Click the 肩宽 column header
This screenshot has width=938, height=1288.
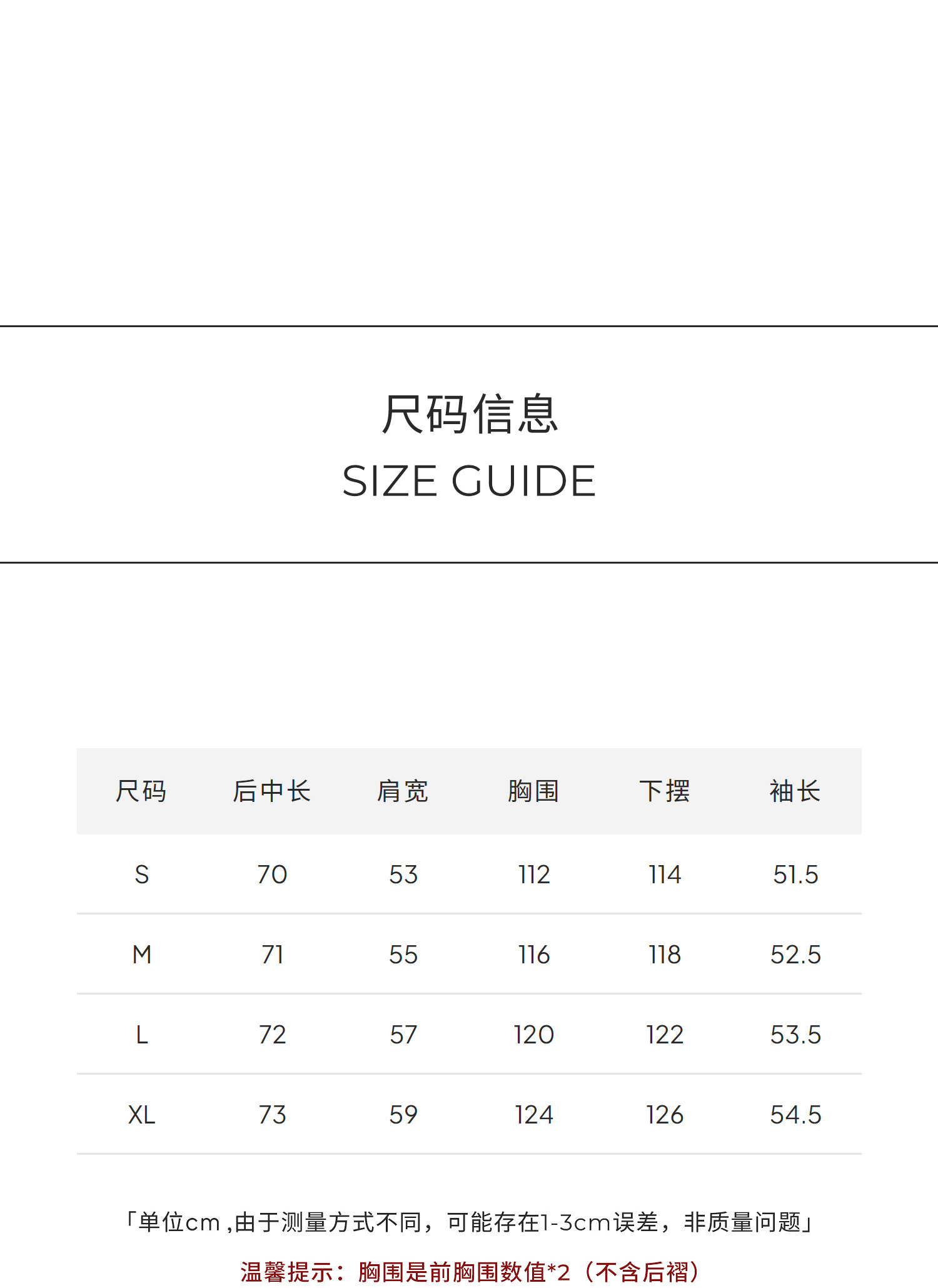(403, 791)
